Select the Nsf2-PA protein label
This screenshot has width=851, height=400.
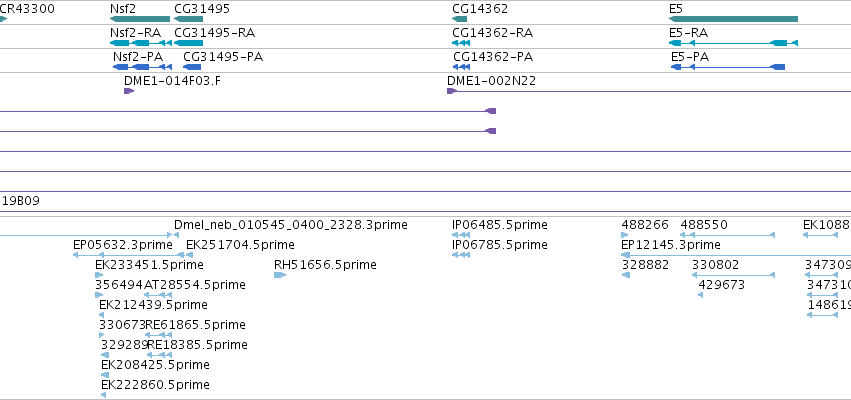click(138, 56)
